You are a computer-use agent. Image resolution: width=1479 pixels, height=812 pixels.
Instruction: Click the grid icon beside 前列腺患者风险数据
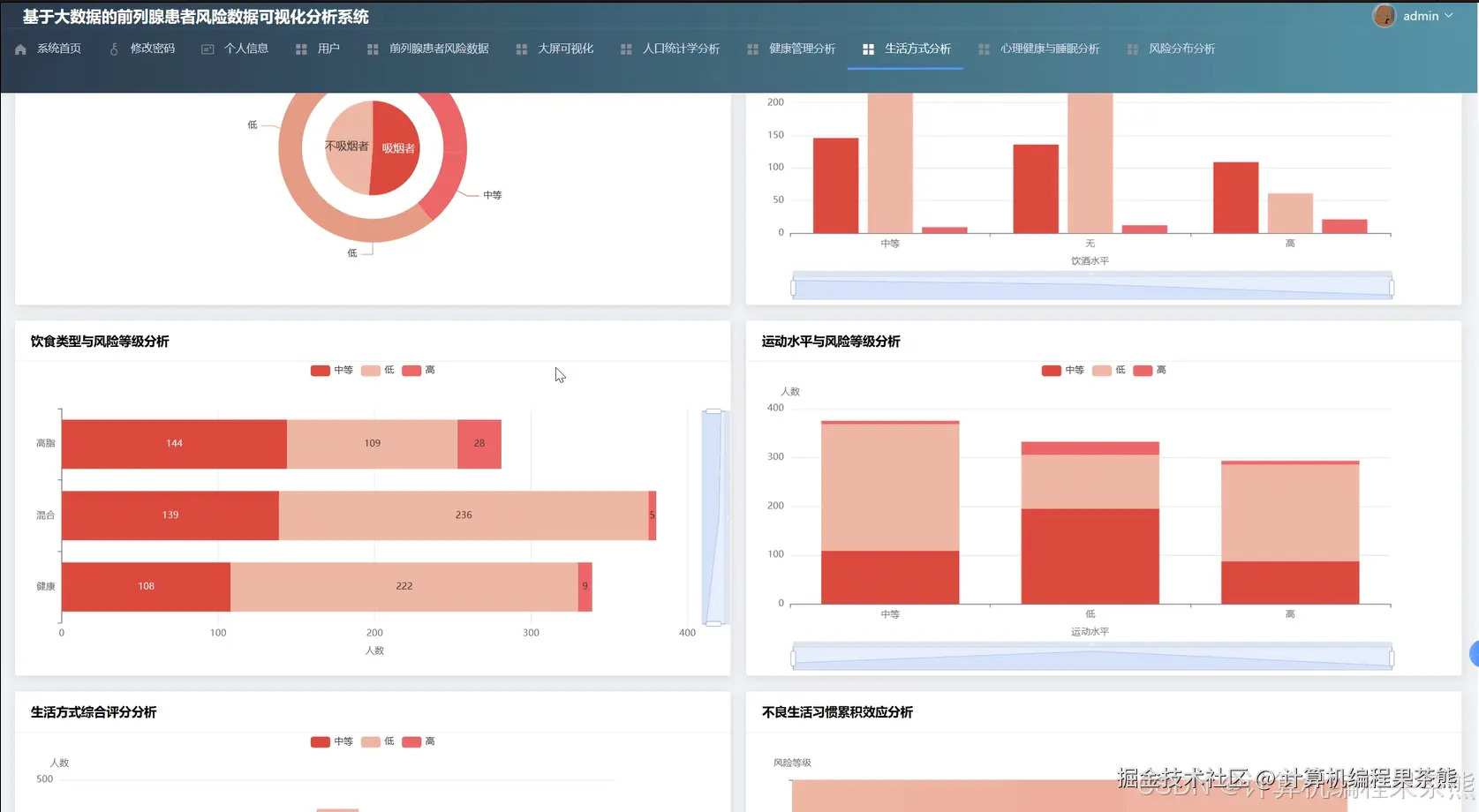pos(373,49)
